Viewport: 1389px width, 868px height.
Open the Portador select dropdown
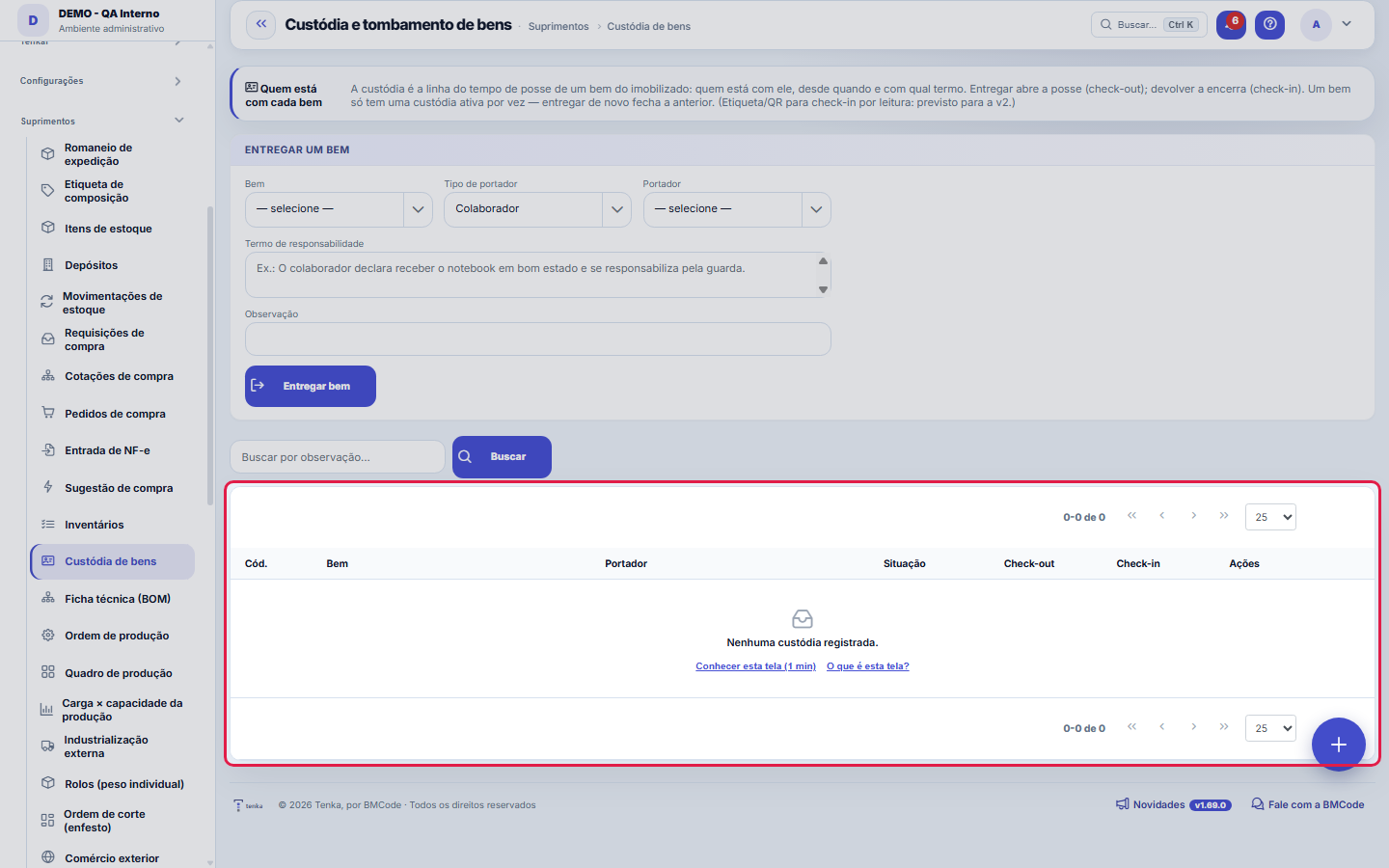[x=737, y=209]
